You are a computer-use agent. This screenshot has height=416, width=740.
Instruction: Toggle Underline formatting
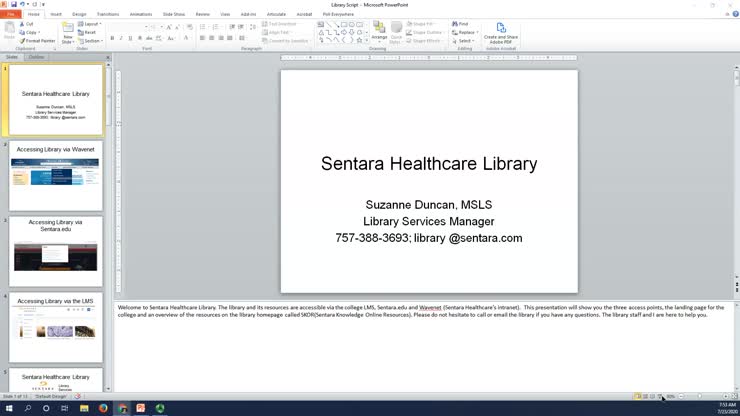click(x=130, y=38)
